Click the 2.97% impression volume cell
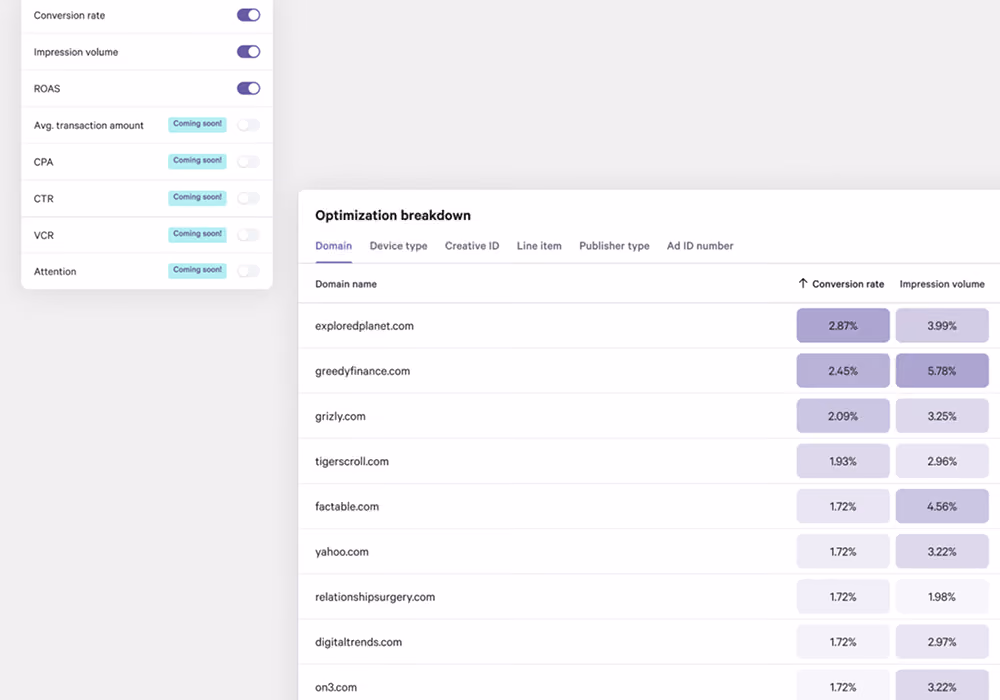 (x=942, y=642)
